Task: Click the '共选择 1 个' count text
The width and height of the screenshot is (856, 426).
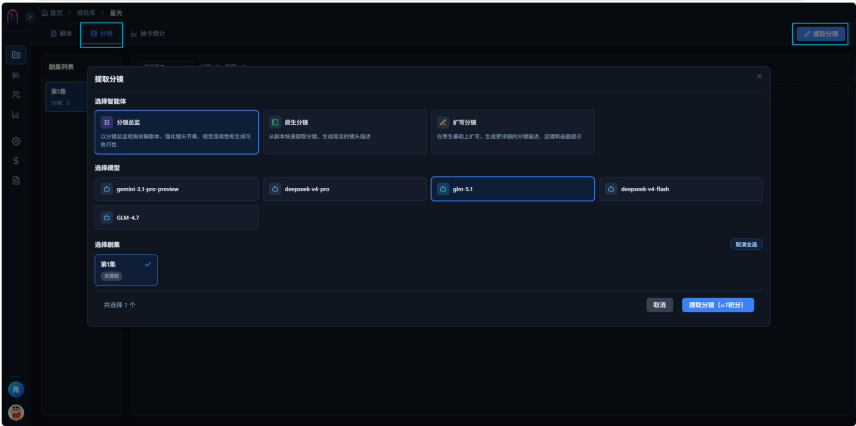Action: tap(120, 305)
